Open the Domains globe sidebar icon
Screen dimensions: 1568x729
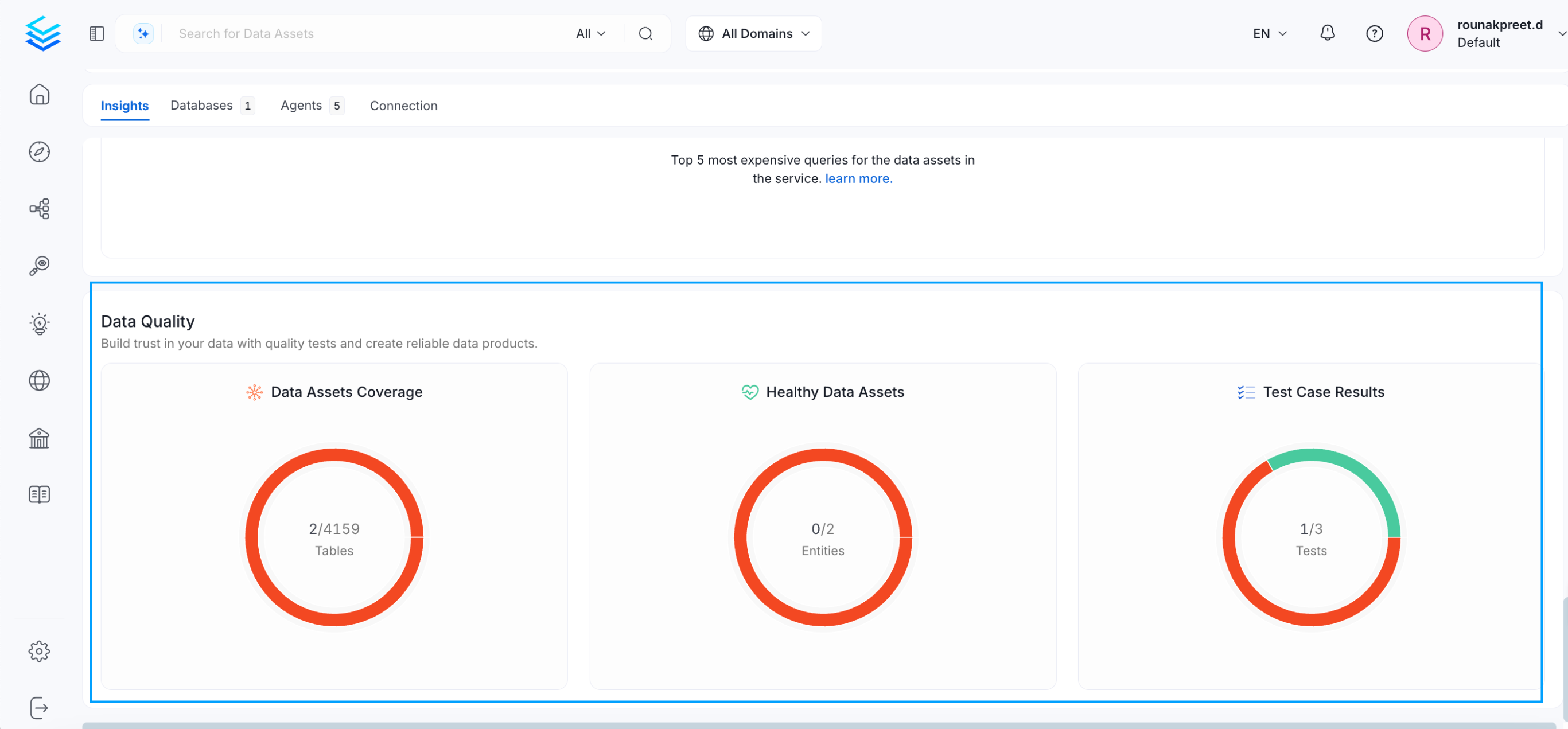point(40,380)
